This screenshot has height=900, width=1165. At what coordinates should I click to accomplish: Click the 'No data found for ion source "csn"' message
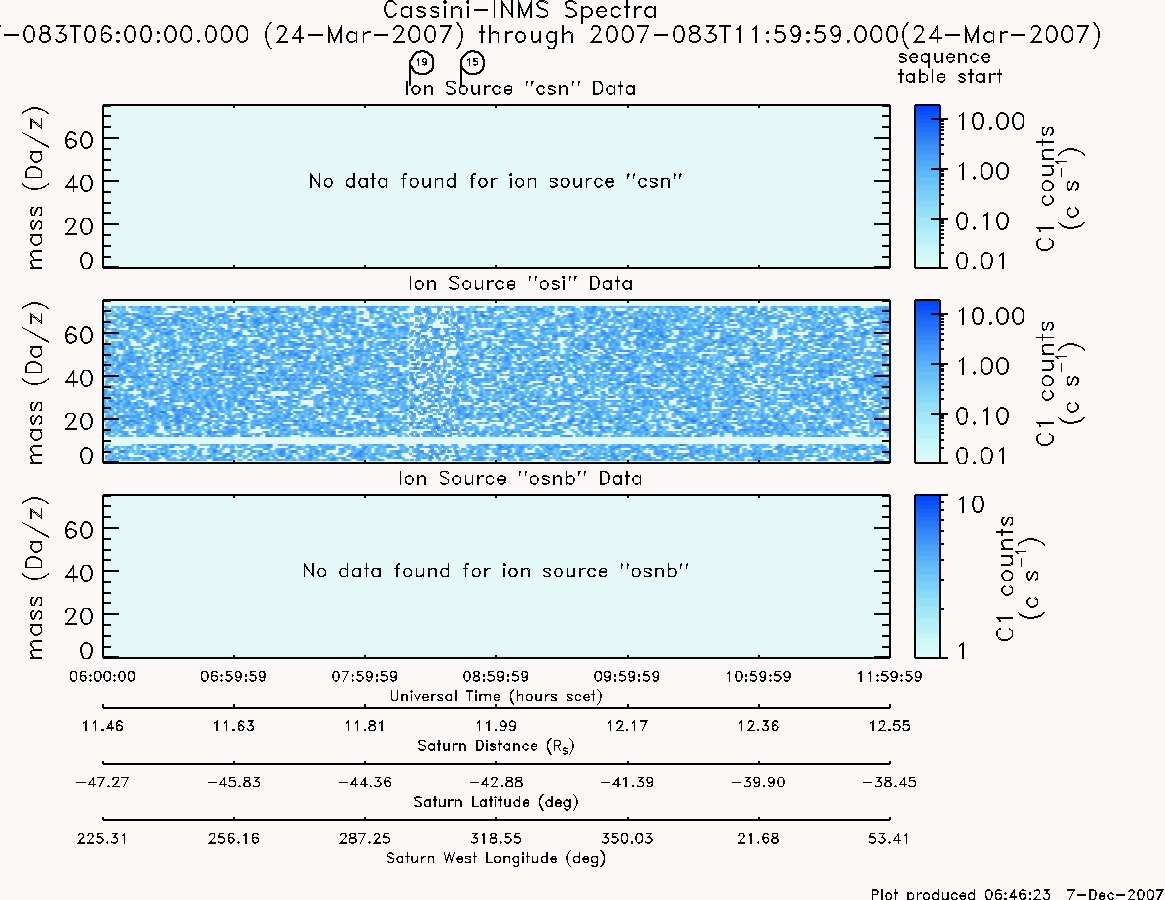[x=496, y=181]
